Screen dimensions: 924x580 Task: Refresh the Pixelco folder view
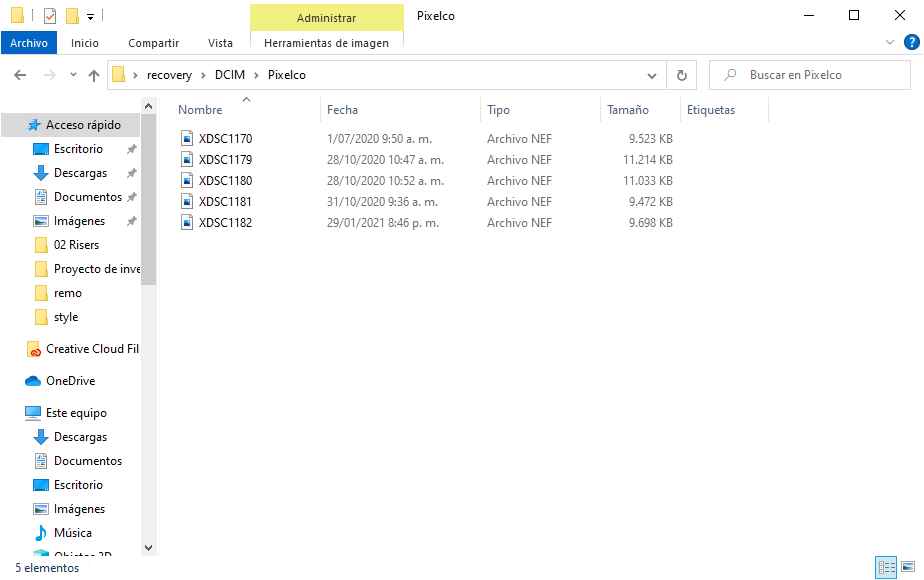pos(682,75)
